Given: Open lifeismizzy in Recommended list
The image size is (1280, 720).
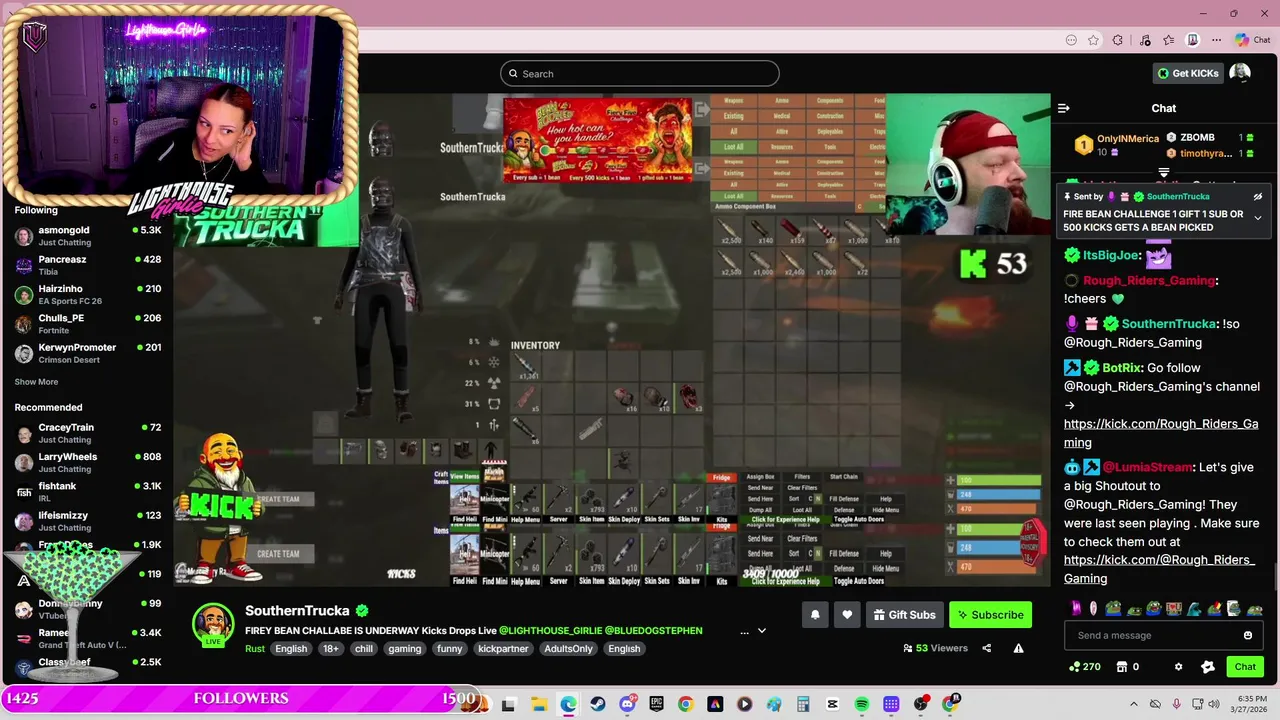Looking at the screenshot, I should pos(88,521).
